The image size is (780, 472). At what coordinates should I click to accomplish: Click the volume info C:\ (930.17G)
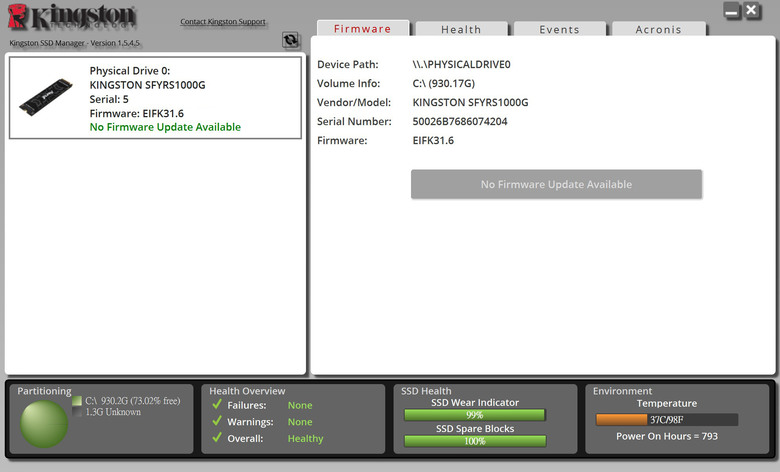tap(443, 83)
